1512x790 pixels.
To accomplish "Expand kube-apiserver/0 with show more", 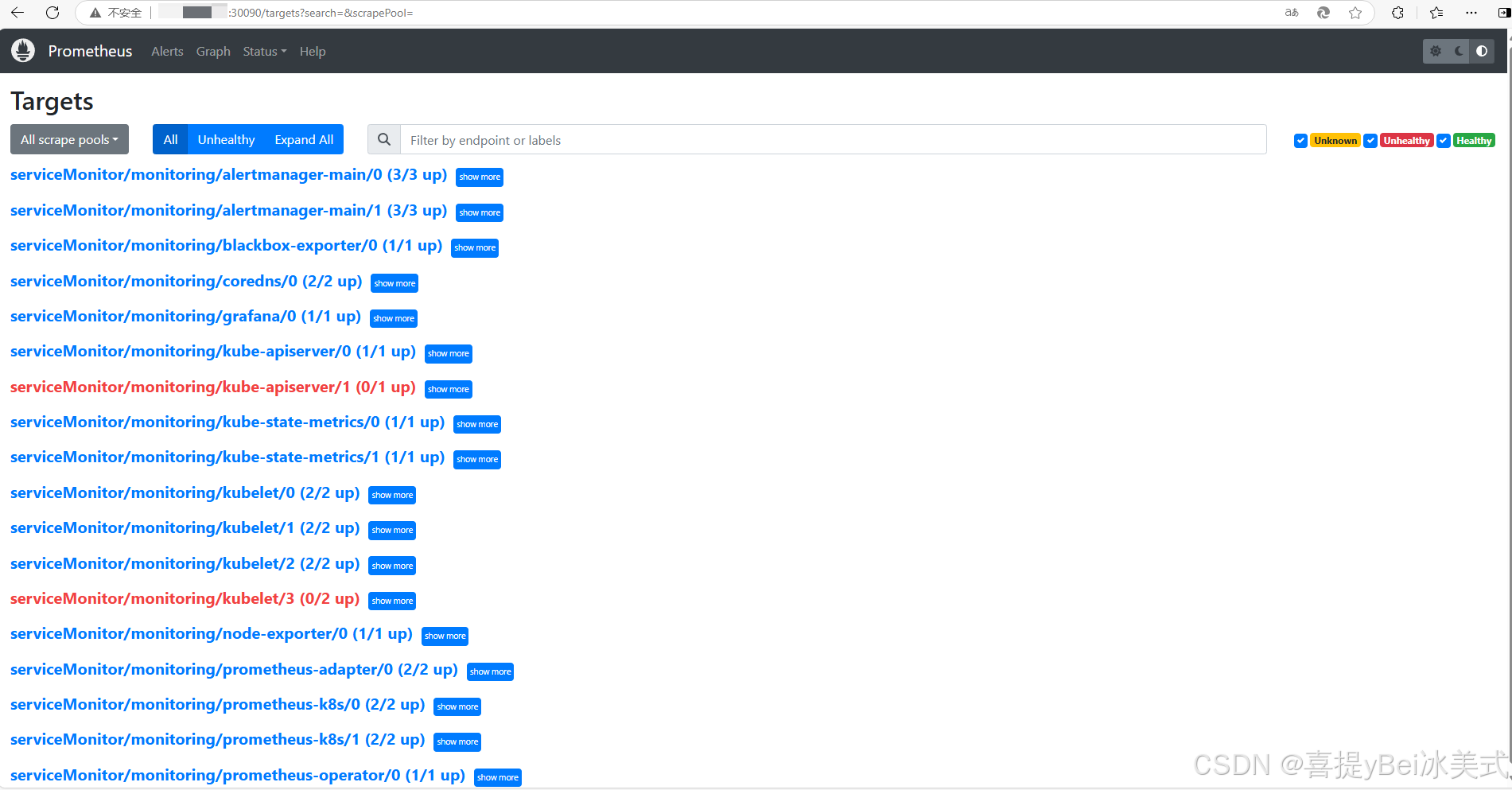I will pos(449,353).
